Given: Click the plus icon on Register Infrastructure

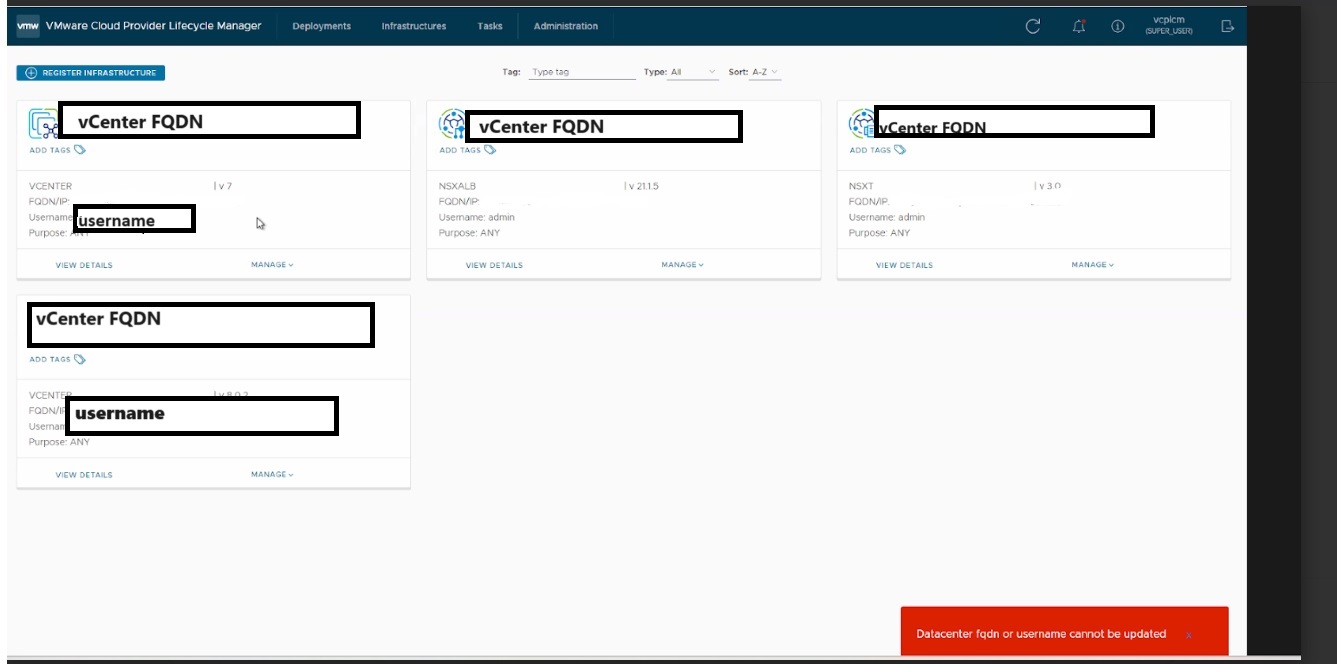Looking at the screenshot, I should point(31,73).
